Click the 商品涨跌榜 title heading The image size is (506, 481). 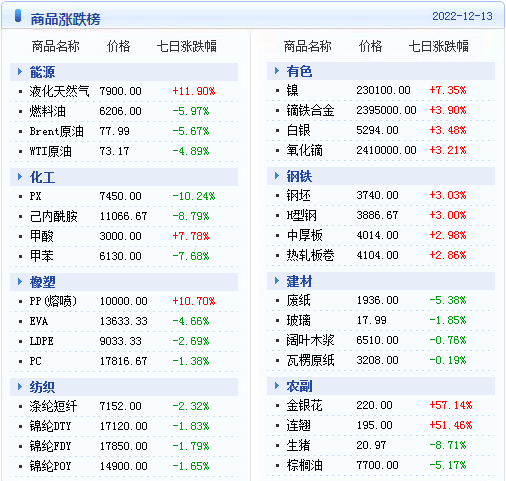point(65,19)
